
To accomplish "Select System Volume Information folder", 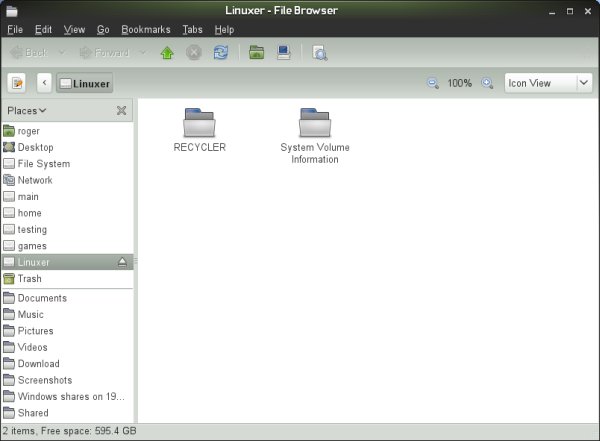I will [315, 136].
